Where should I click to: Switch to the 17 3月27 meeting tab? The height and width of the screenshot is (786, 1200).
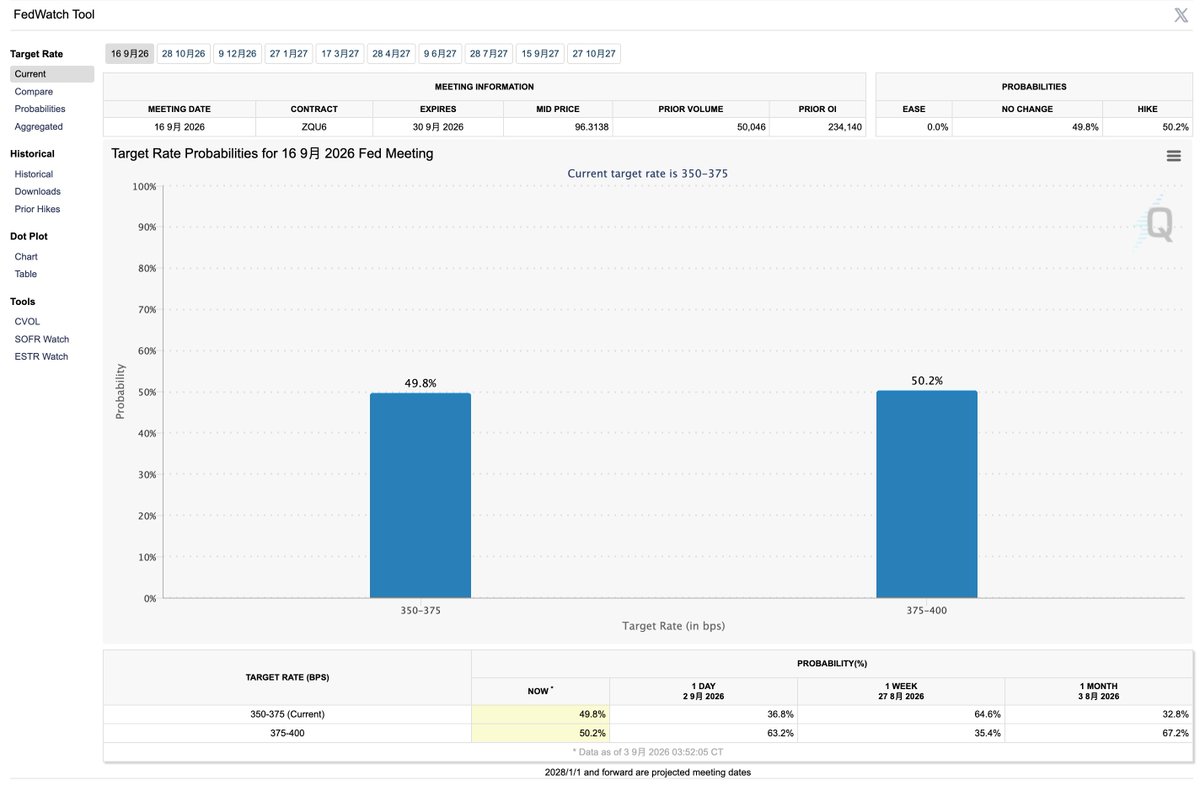(340, 54)
